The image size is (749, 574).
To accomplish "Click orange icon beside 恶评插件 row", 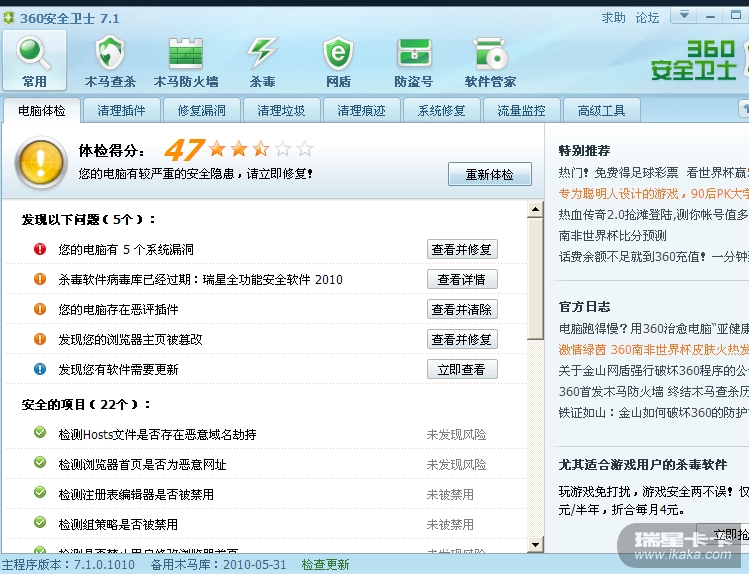I will 40,309.
